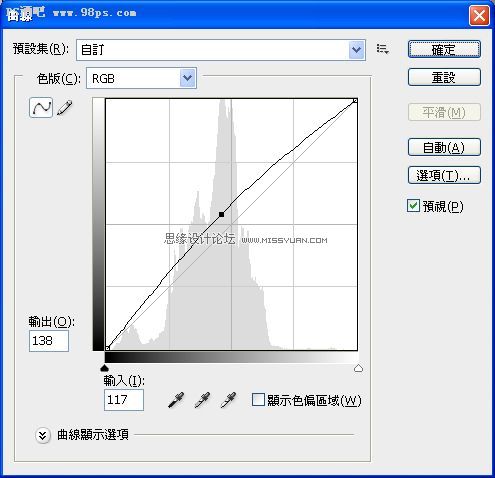Open the 預設集 preset dropdown

221,50
